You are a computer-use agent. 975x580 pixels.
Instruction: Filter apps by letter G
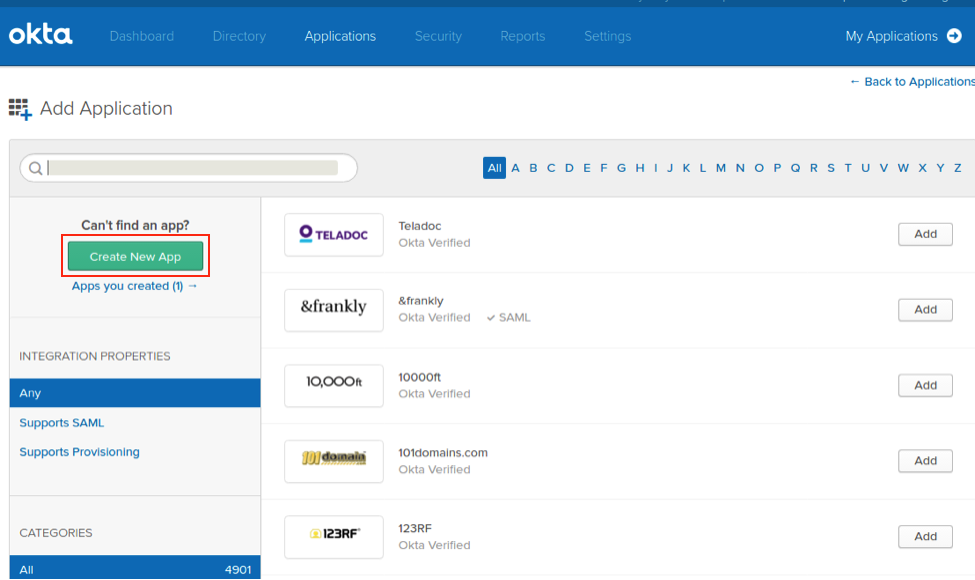(x=621, y=168)
